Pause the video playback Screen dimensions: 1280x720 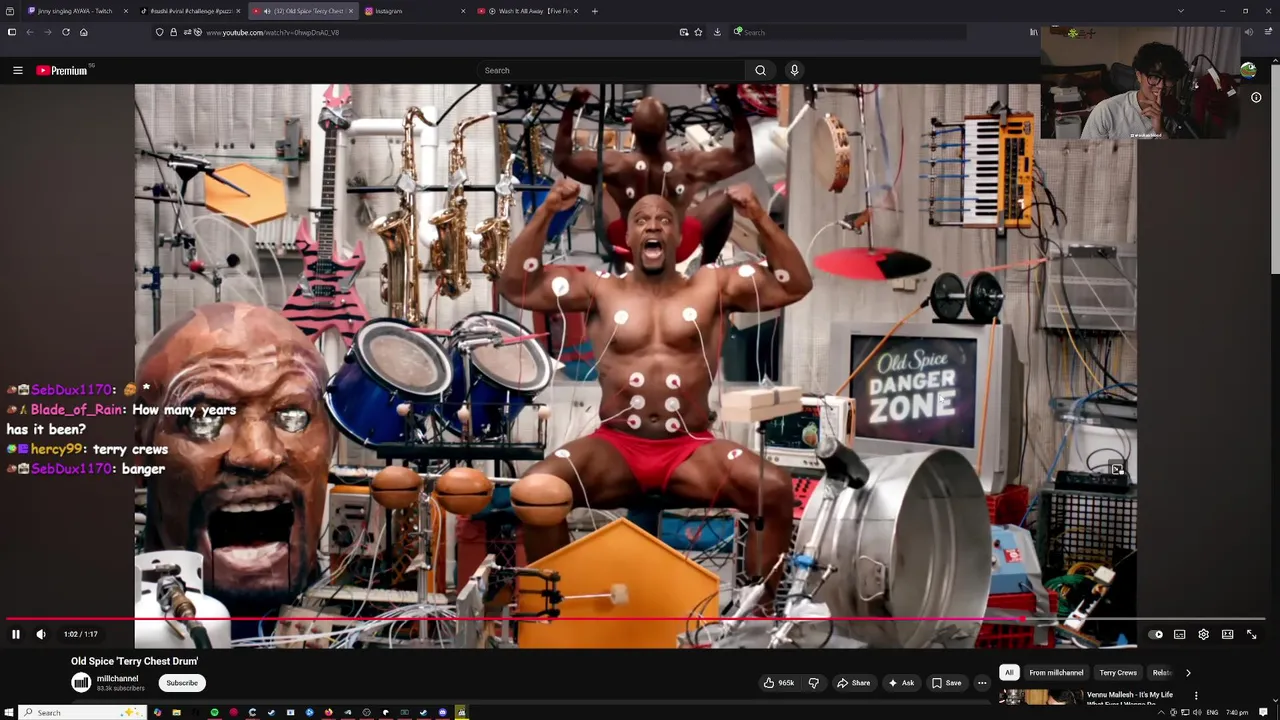[x=16, y=634]
